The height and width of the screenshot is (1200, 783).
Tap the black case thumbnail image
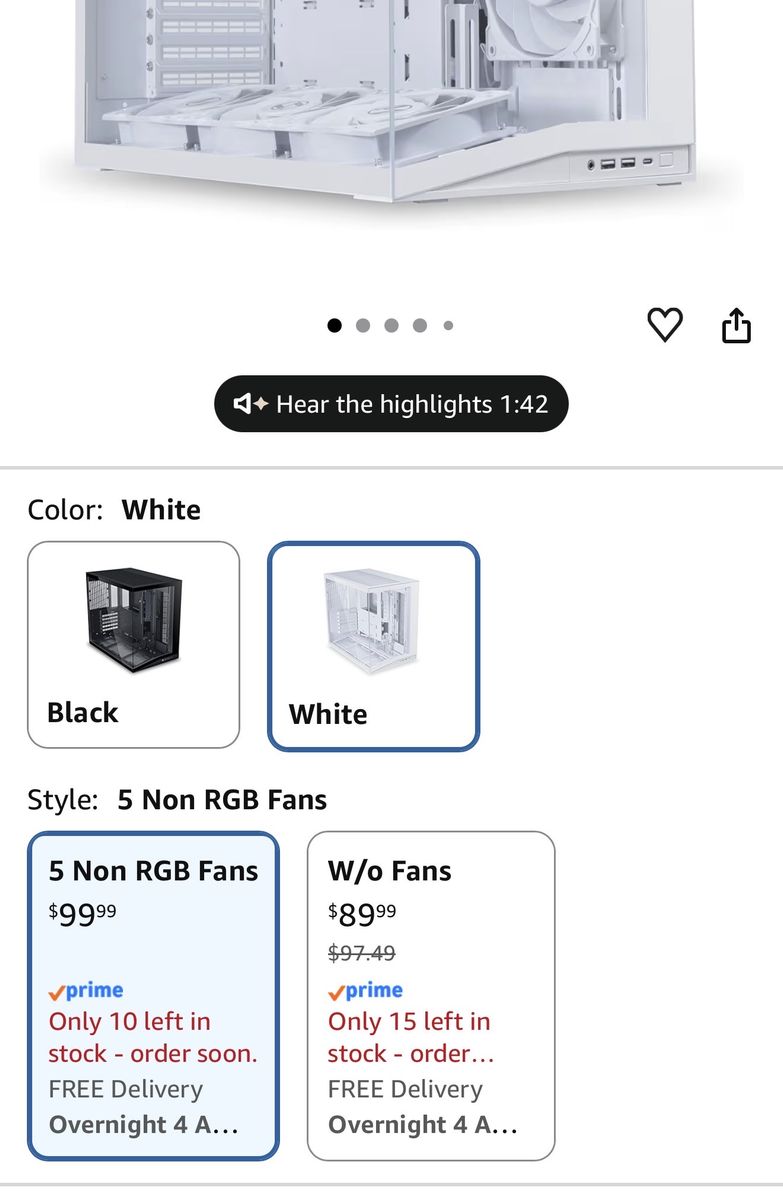(x=133, y=622)
